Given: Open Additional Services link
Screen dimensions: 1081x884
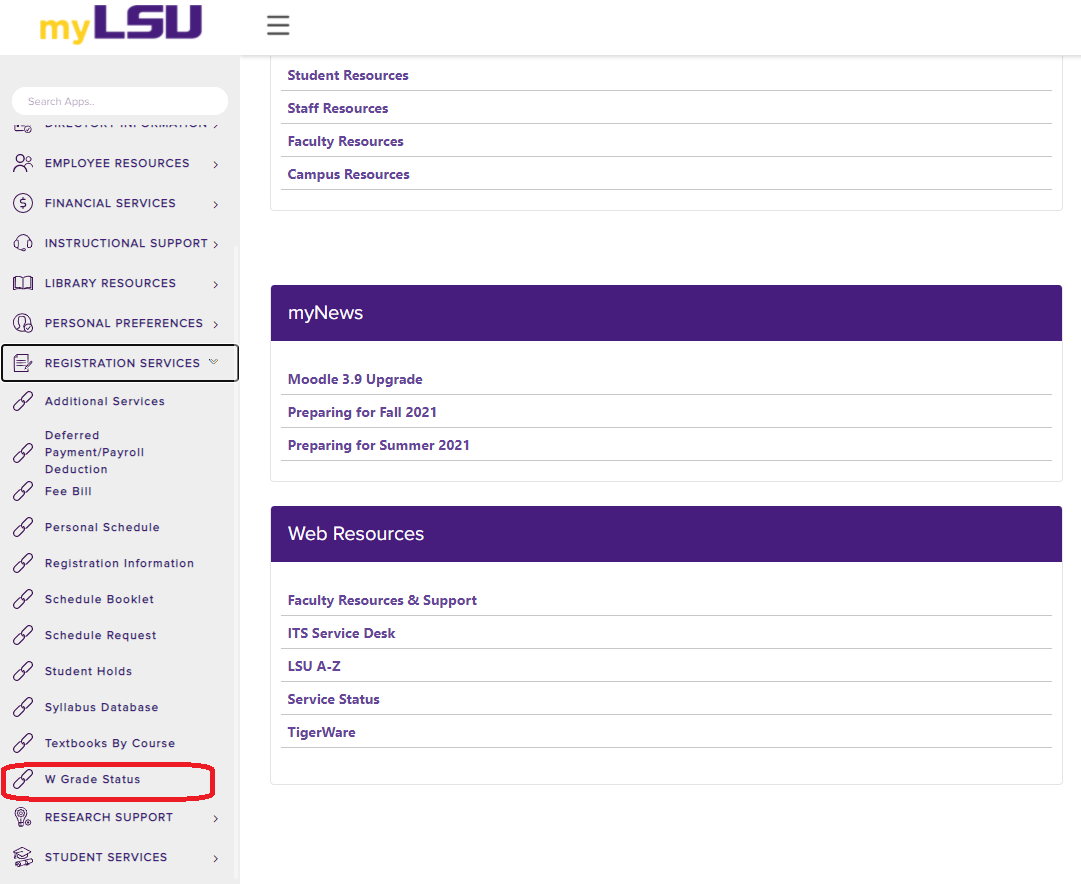Looking at the screenshot, I should pos(105,401).
